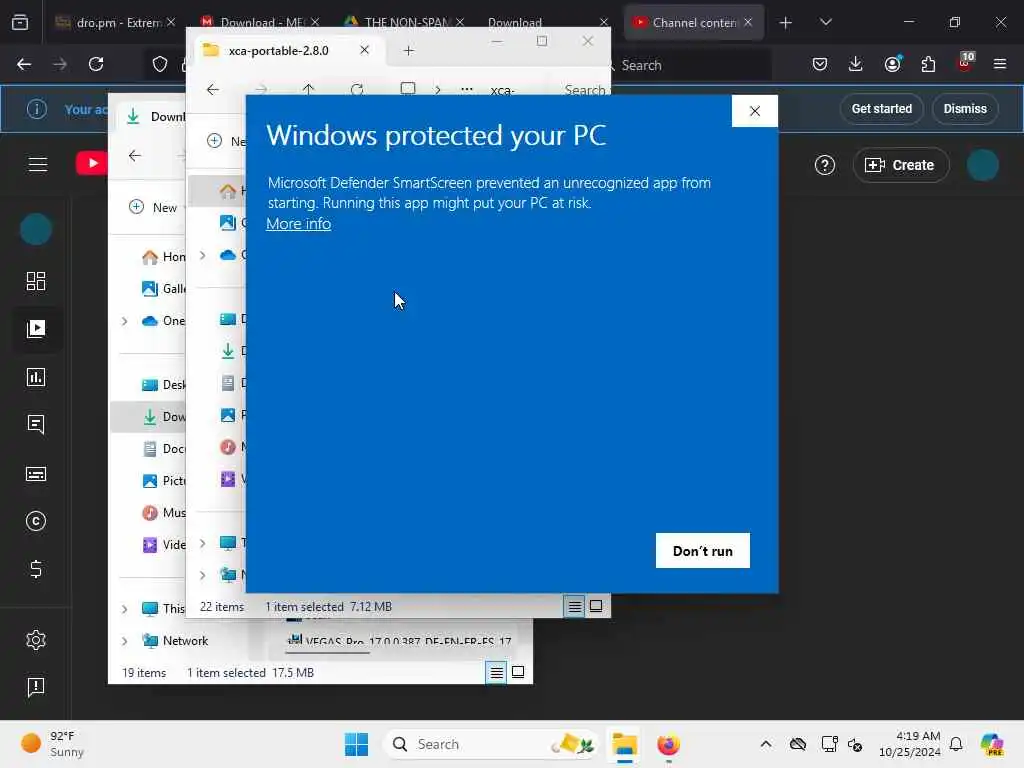Open the notifications bell in taskbar
Viewport: 1024px width, 768px height.
point(956,744)
